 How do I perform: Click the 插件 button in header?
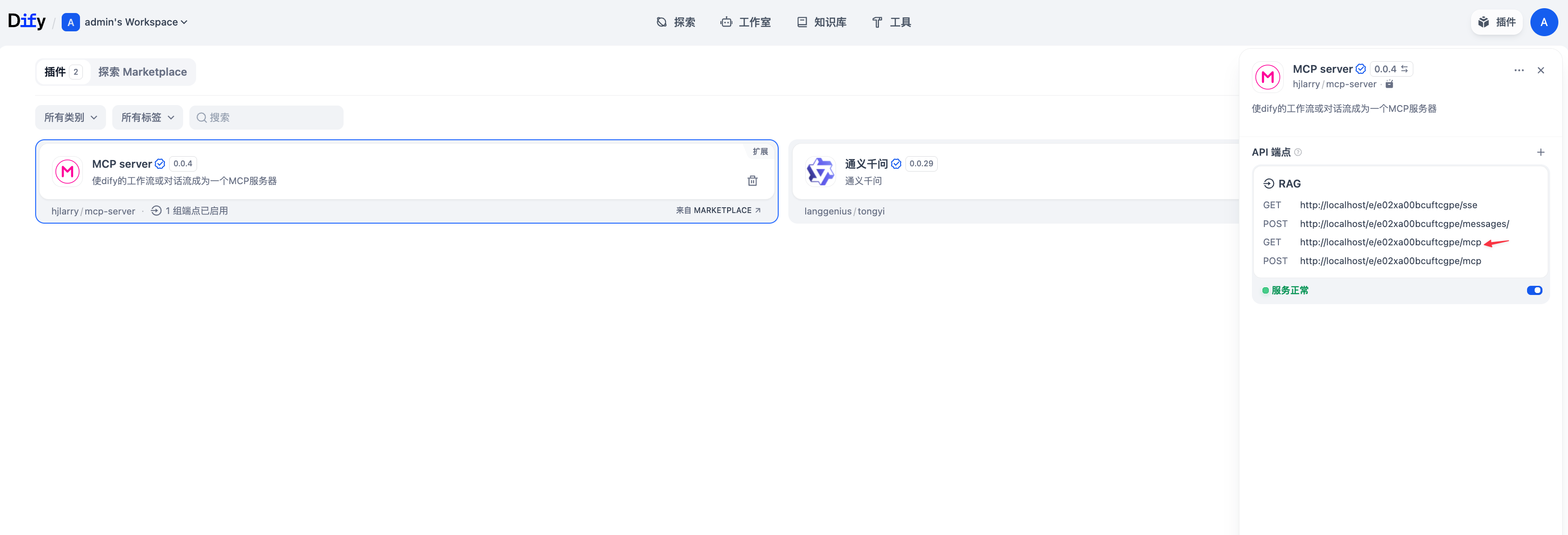click(x=1497, y=23)
